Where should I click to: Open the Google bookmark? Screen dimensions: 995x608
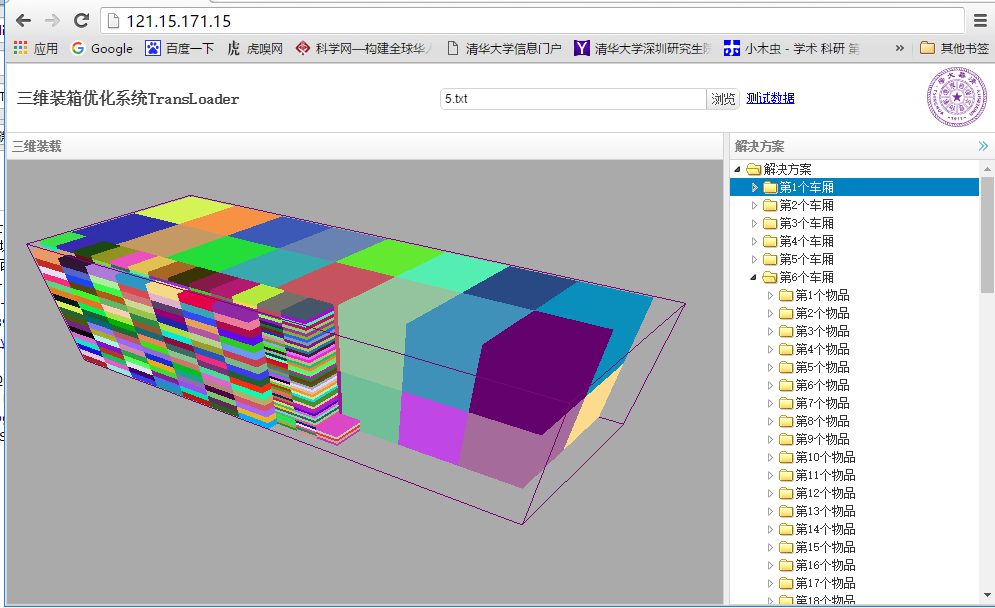101,48
